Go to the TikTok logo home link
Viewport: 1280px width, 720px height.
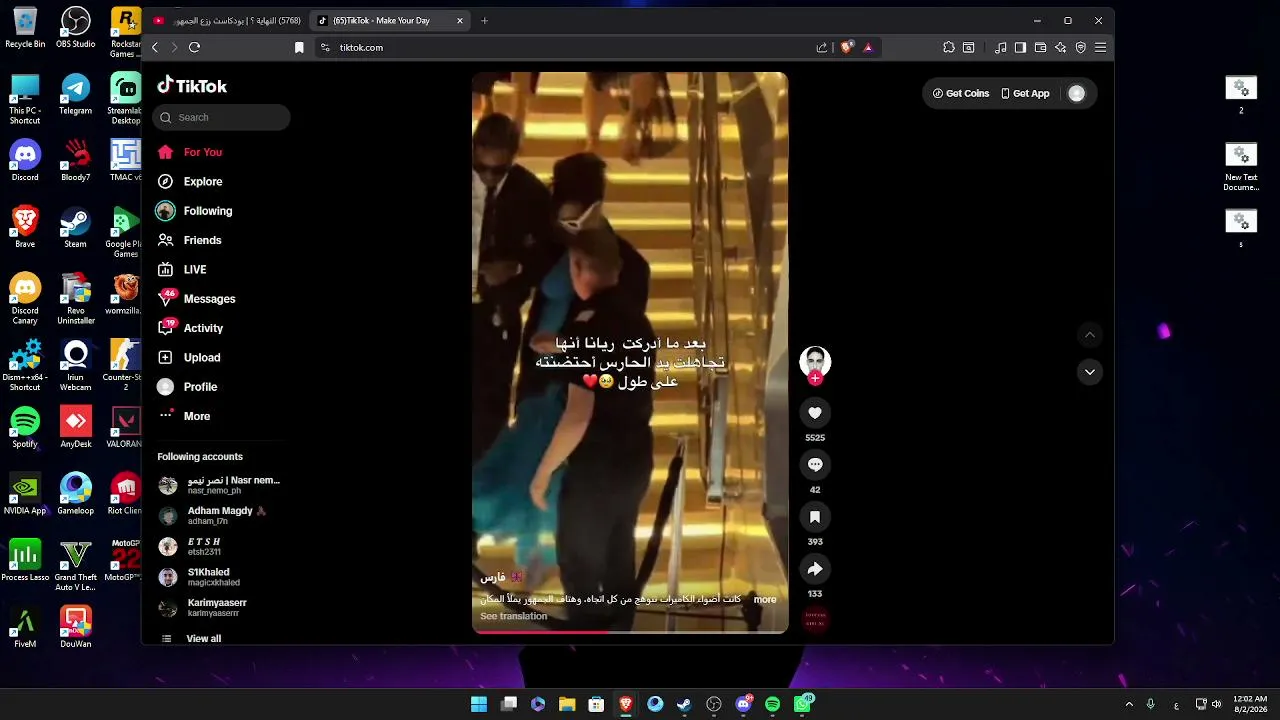[192, 86]
